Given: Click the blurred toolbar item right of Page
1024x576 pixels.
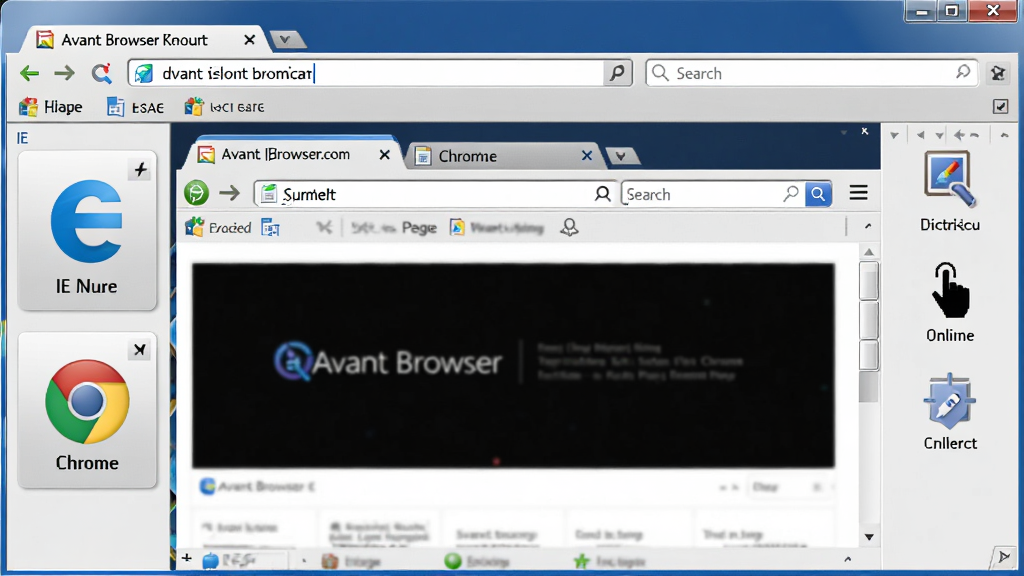Looking at the screenshot, I should click(497, 228).
